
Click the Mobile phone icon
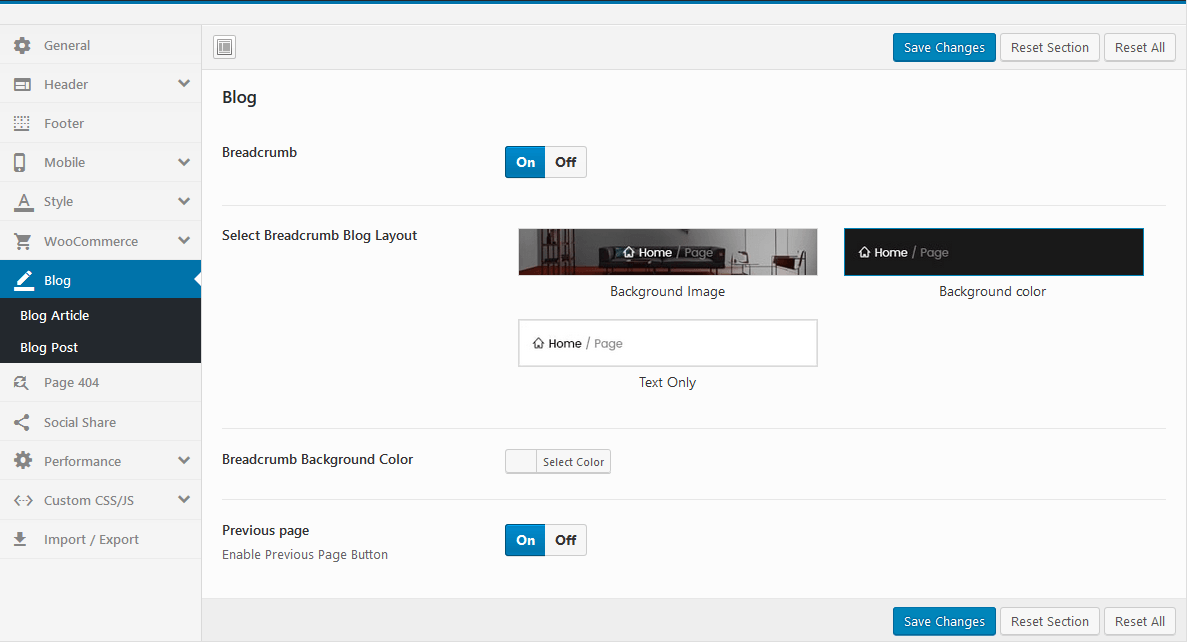20,162
